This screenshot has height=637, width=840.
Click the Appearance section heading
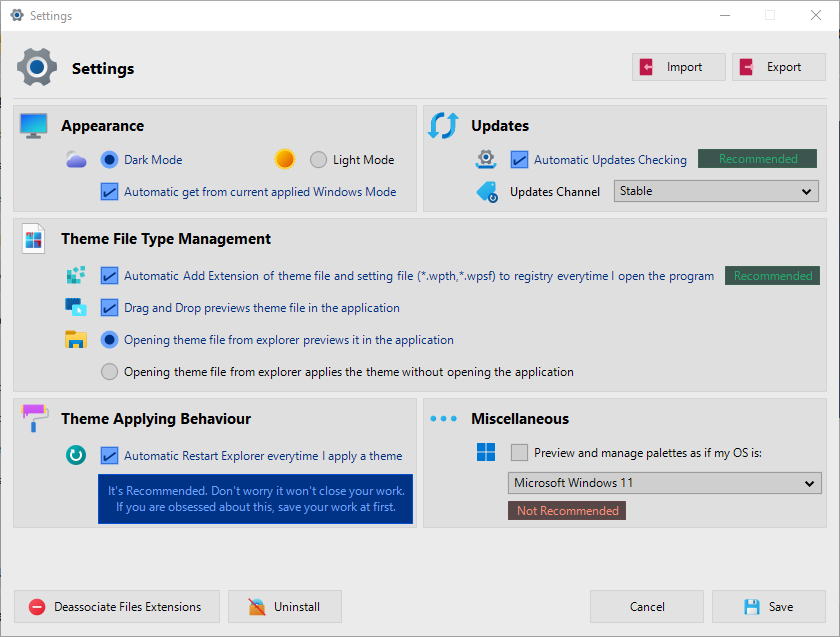point(102,126)
